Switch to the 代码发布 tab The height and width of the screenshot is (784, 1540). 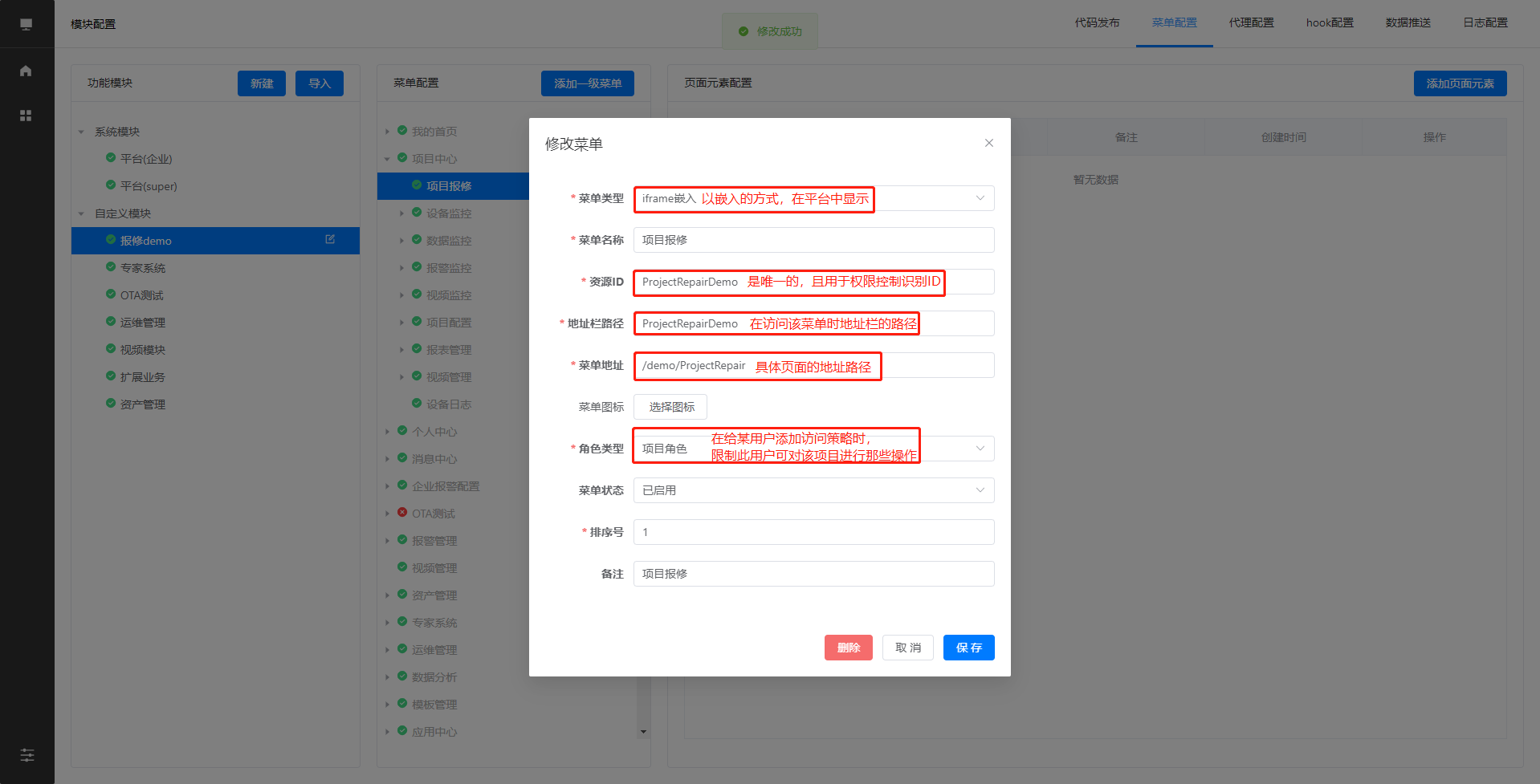coord(1097,23)
